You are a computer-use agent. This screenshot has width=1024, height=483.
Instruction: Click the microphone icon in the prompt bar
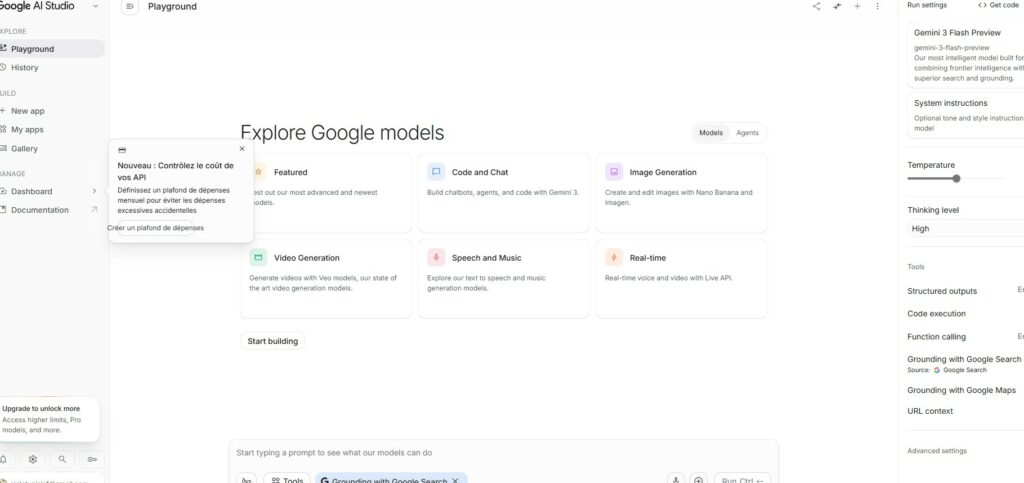tap(676, 480)
